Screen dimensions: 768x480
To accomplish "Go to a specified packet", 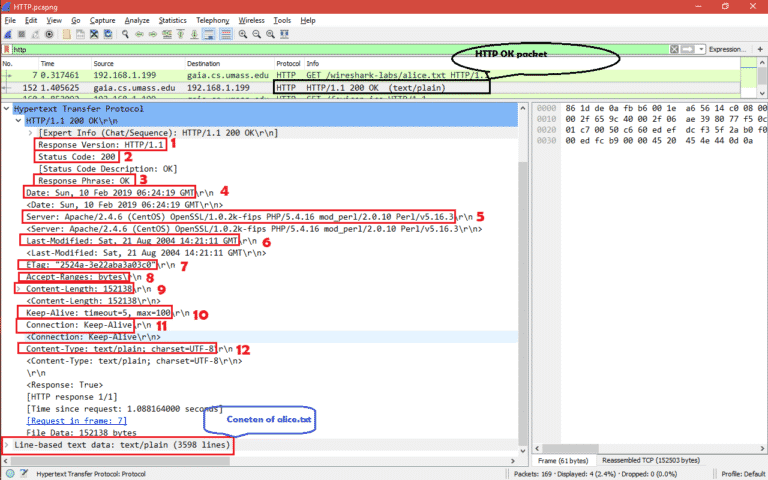I will 167,34.
